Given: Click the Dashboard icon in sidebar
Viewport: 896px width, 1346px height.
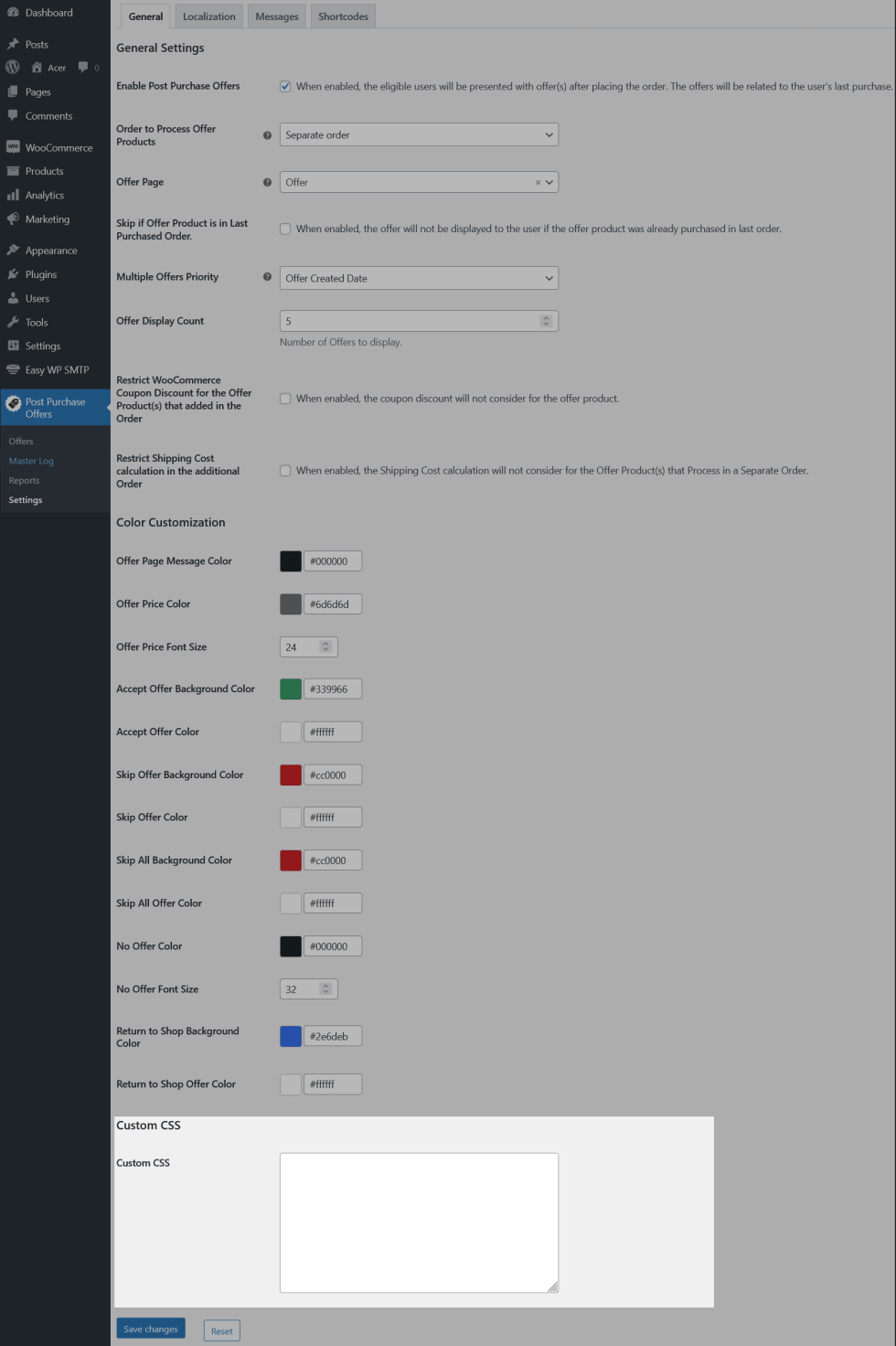Looking at the screenshot, I should [13, 13].
